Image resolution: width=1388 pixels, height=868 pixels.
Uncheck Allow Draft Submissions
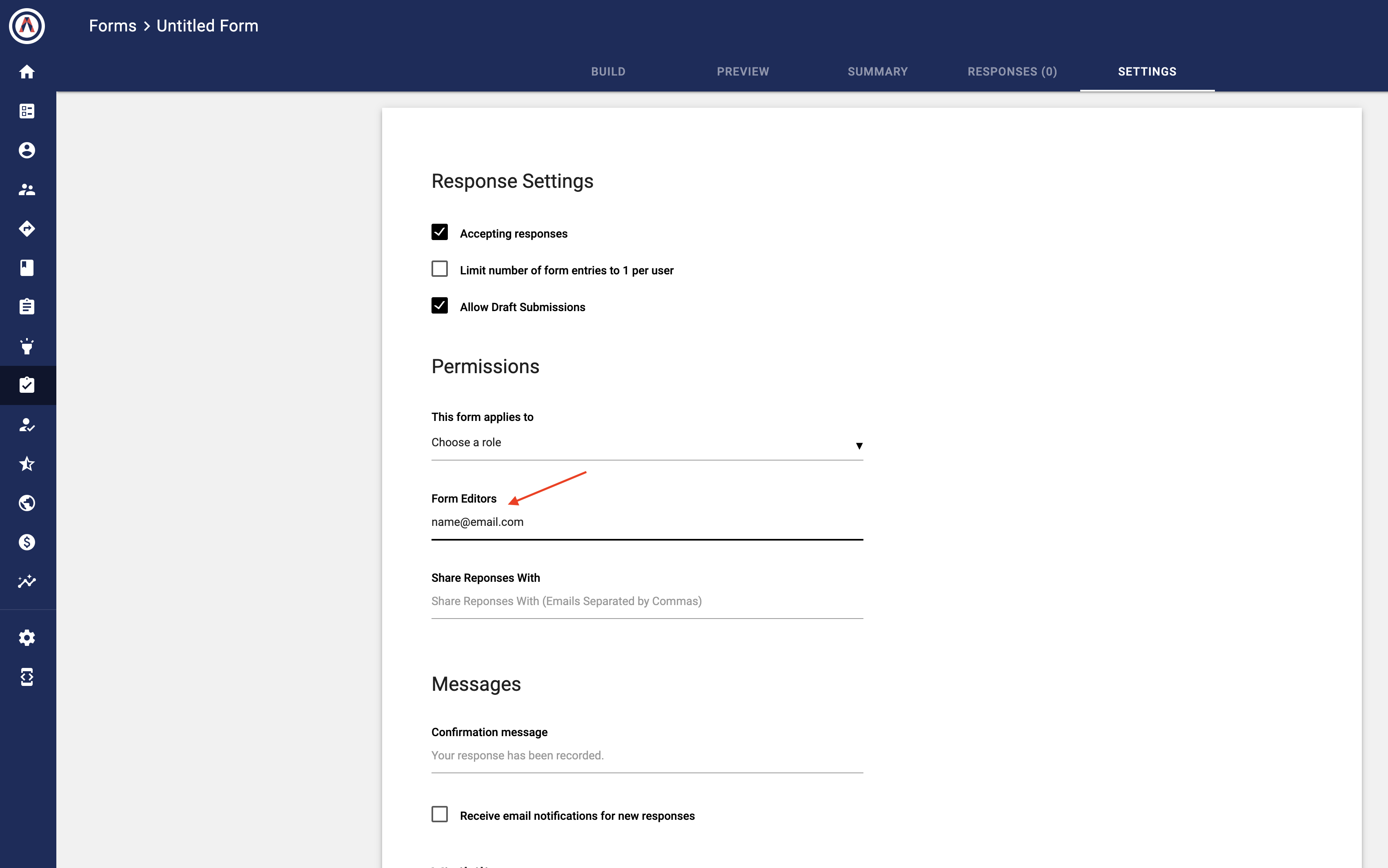[440, 306]
